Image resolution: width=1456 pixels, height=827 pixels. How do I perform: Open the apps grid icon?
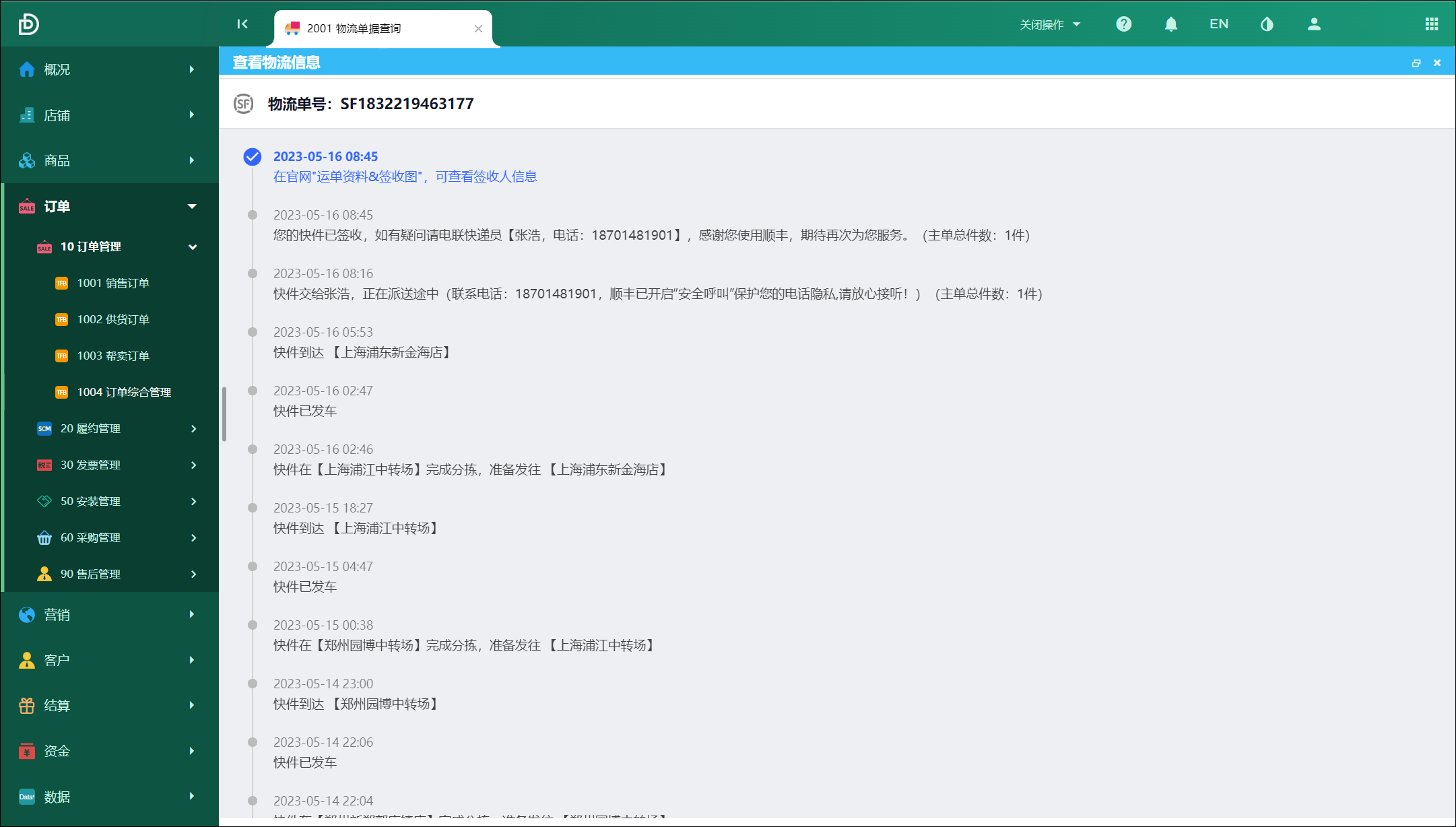[1432, 24]
